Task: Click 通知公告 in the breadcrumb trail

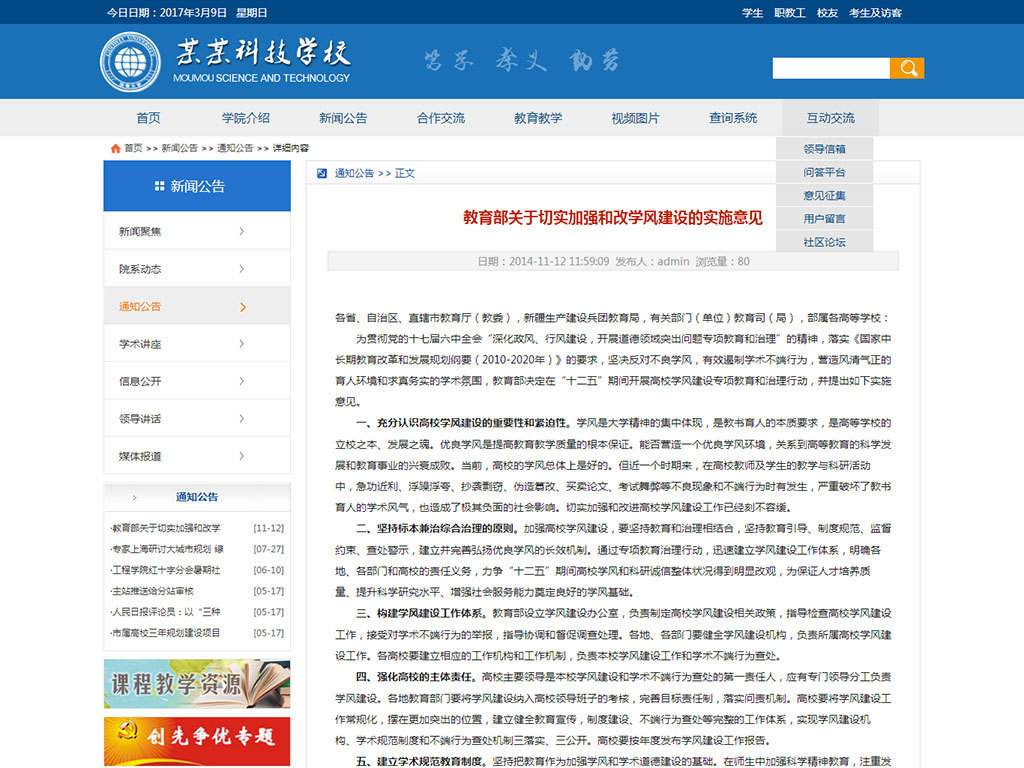Action: click(235, 148)
